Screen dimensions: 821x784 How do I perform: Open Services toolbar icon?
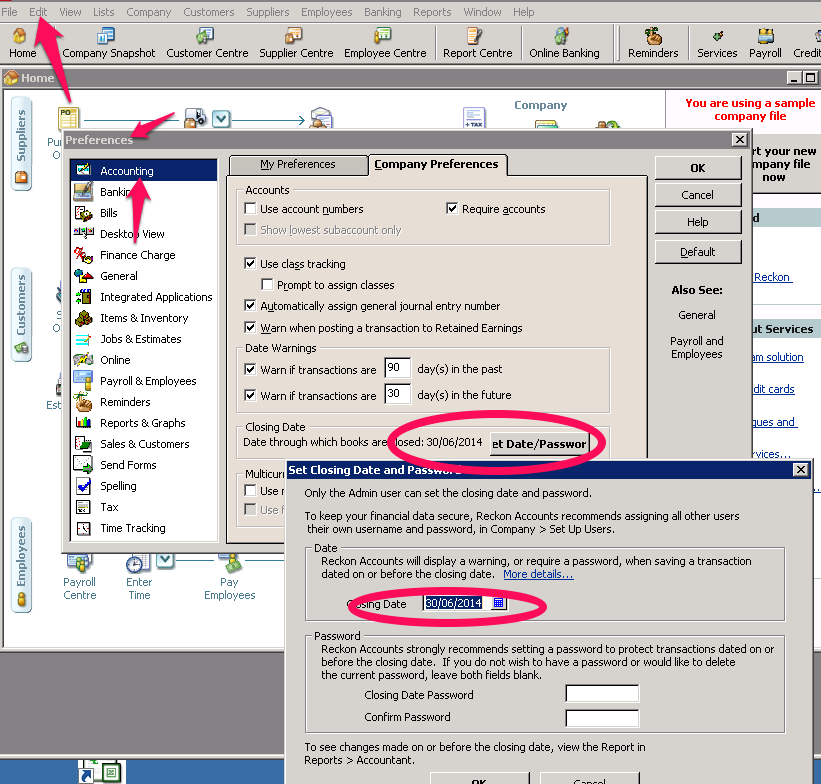(717, 43)
